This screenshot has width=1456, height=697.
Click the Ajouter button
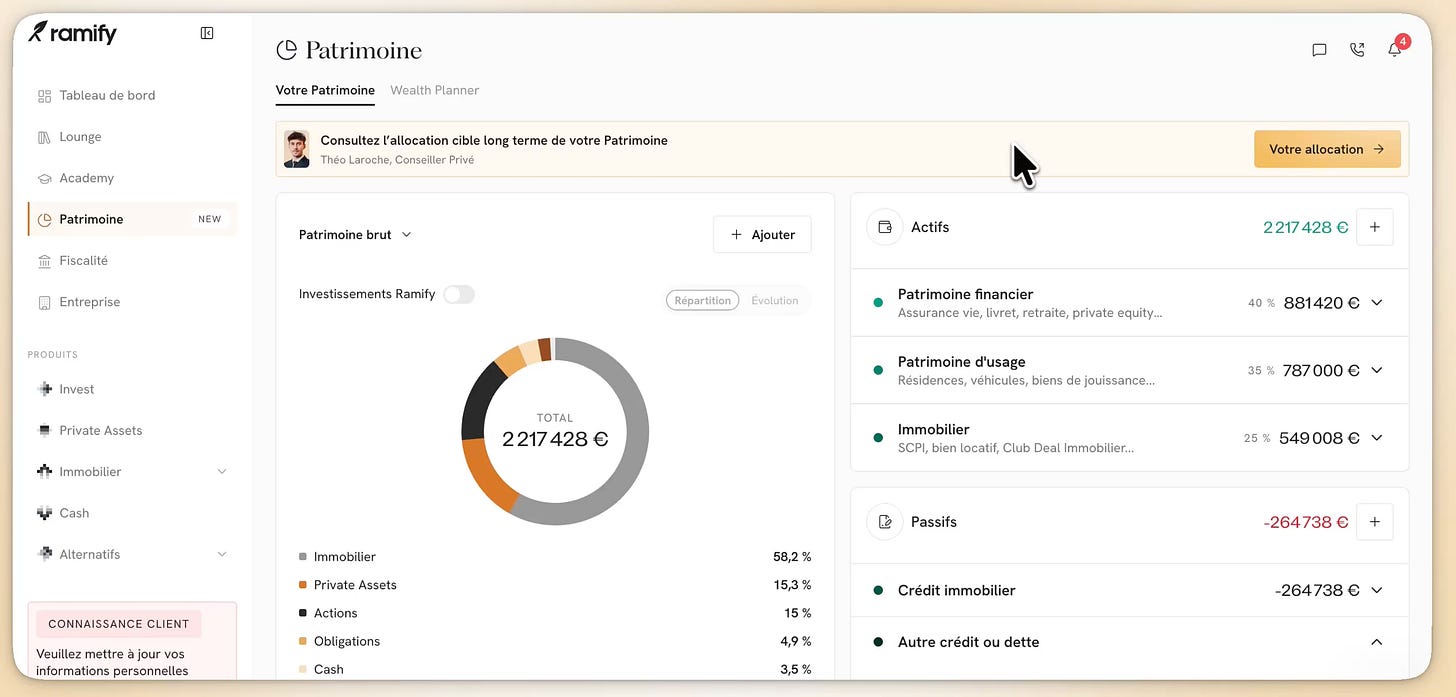(x=762, y=234)
